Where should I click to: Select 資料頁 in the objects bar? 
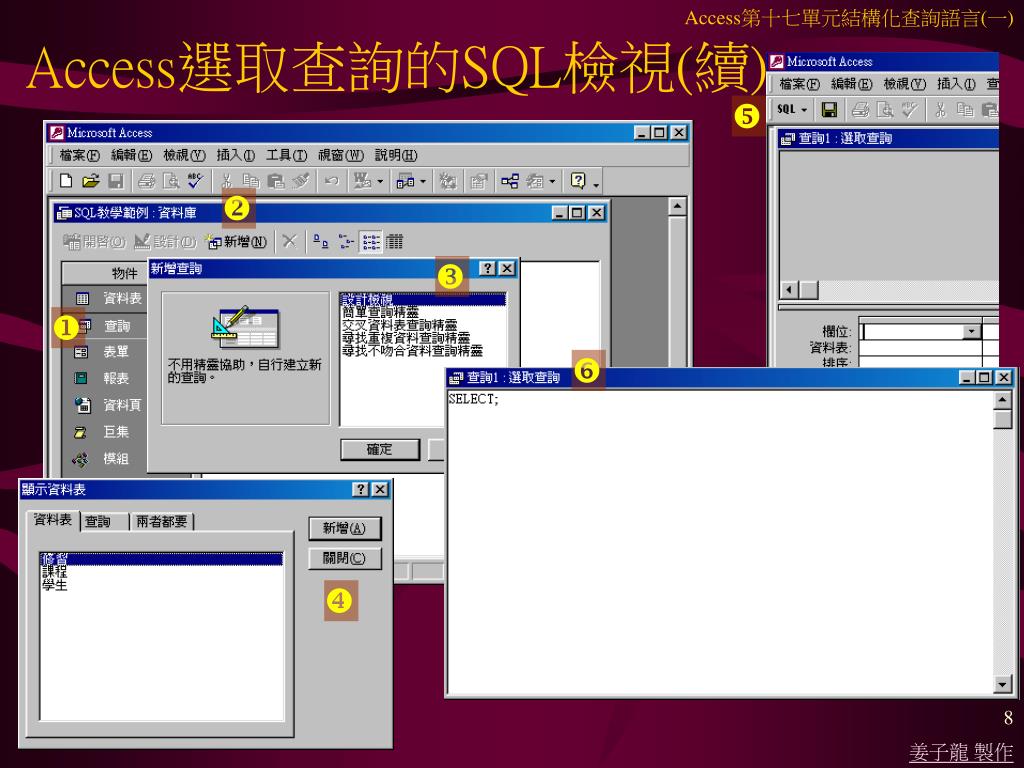106,405
